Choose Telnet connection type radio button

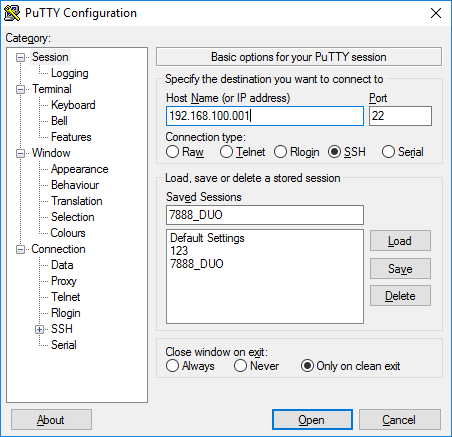click(226, 152)
